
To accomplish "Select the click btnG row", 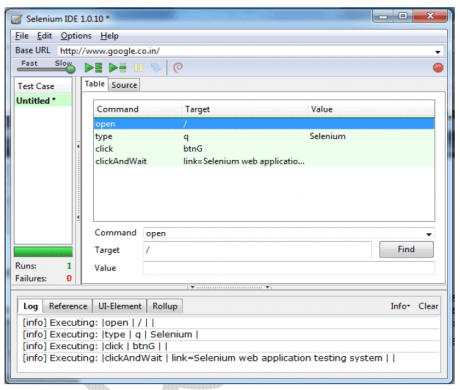I will 264,148.
